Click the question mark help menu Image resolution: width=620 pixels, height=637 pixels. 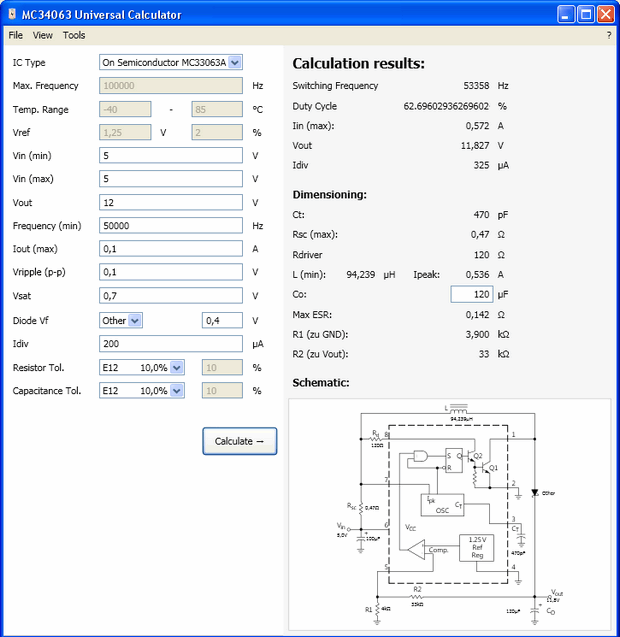click(609, 35)
